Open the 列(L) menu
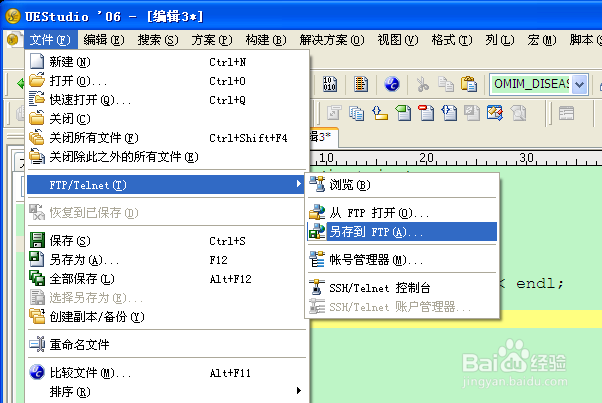The height and width of the screenshot is (403, 602). [x=499, y=40]
